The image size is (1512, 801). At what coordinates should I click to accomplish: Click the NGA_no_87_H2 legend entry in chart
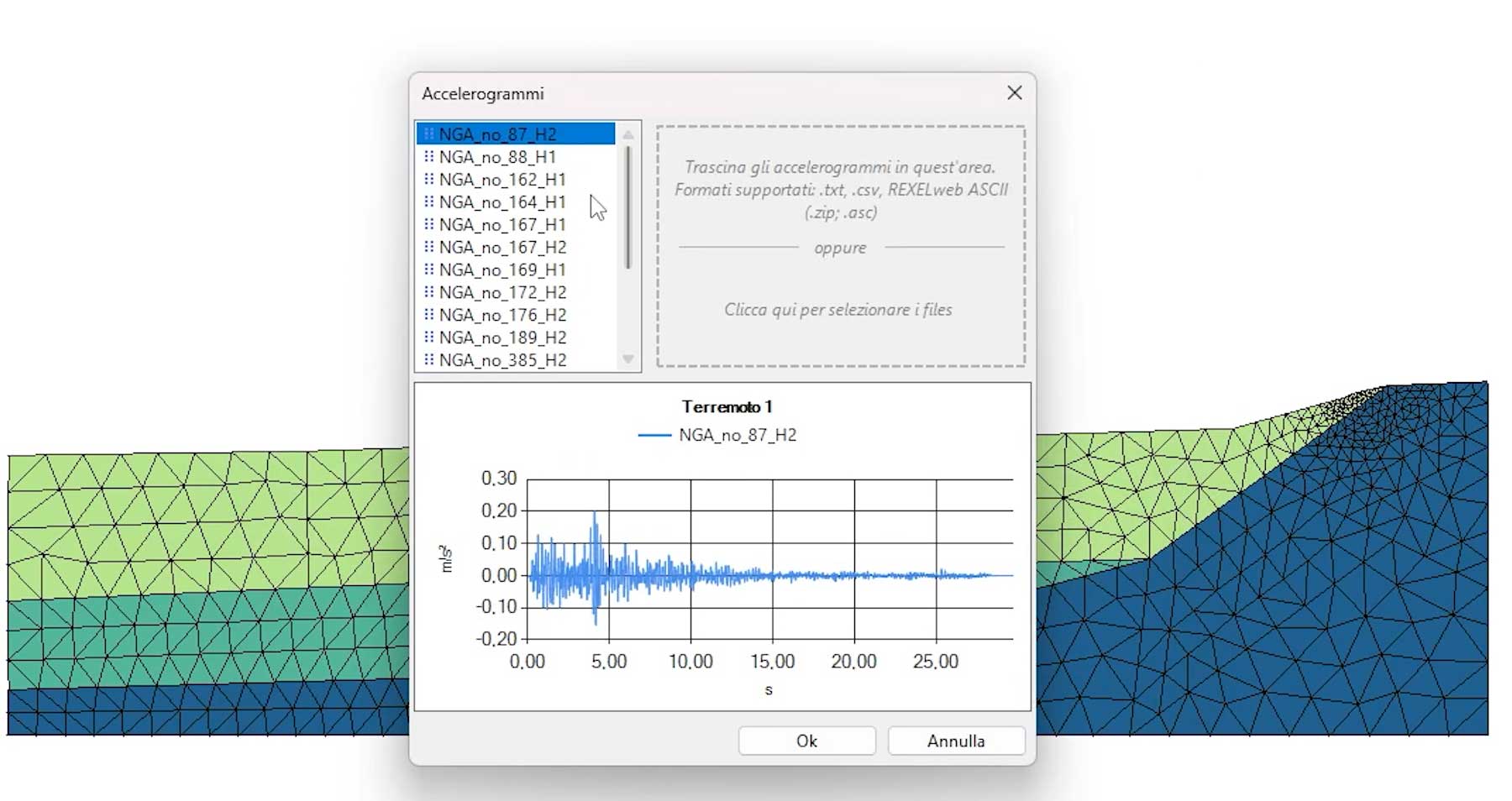tap(737, 435)
